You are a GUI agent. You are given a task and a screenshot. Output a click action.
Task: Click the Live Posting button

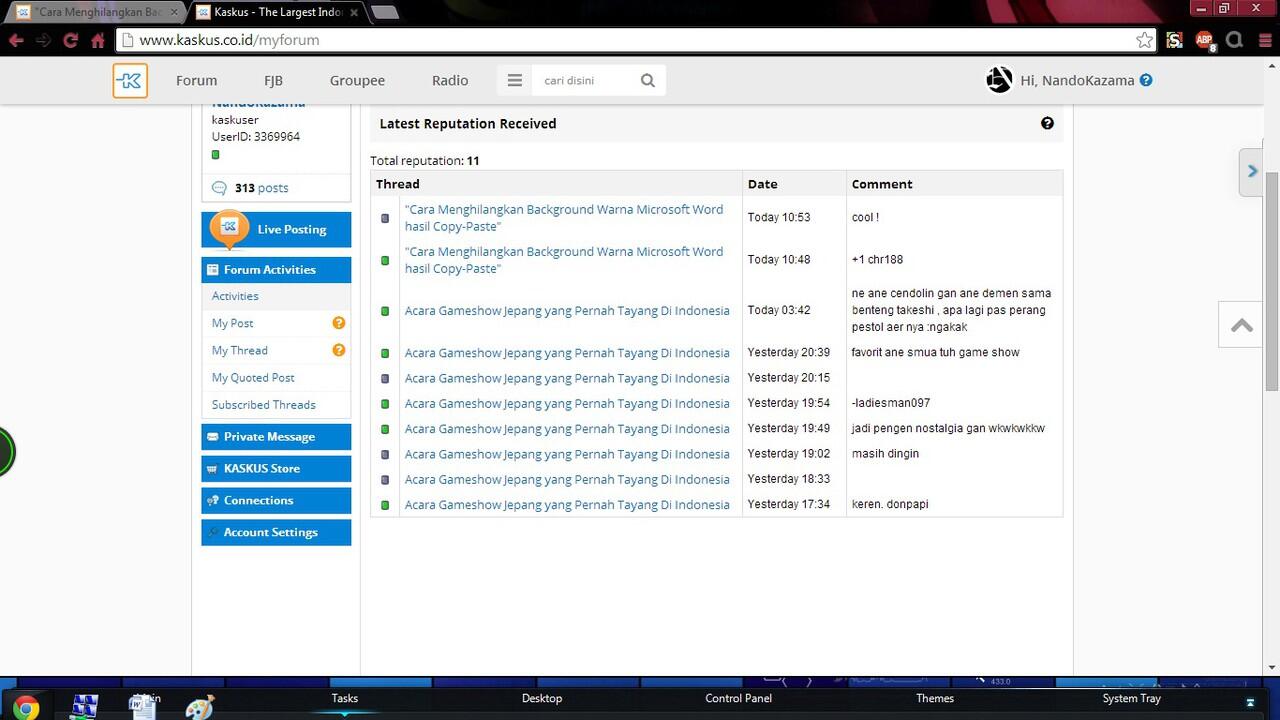[x=276, y=229]
